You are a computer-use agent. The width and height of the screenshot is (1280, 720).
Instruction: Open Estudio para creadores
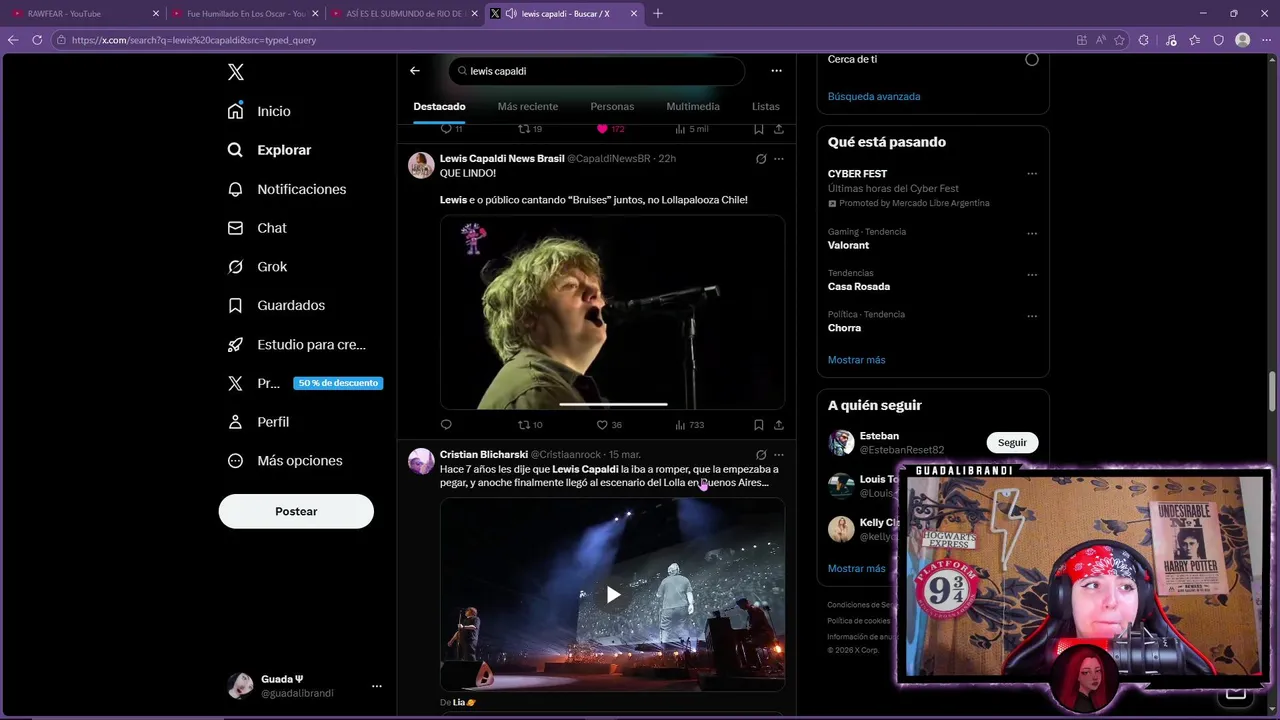coord(296,344)
